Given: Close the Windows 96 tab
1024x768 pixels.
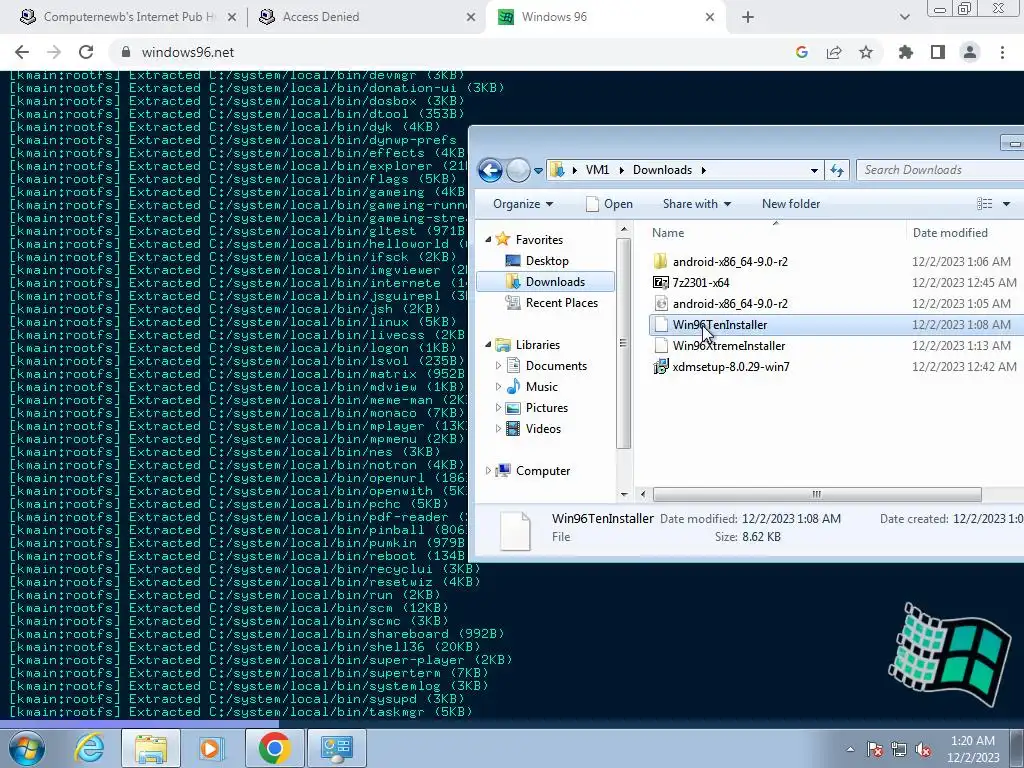Looking at the screenshot, I should (x=710, y=17).
